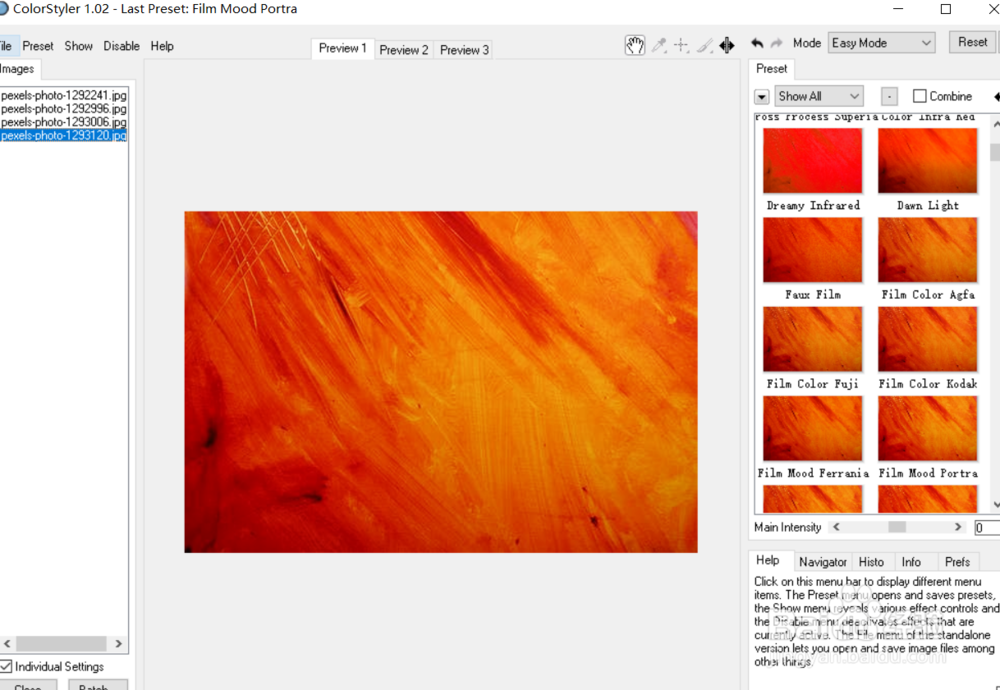This screenshot has height=690, width=1000.
Task: Open the Navigator tab
Action: click(x=823, y=562)
